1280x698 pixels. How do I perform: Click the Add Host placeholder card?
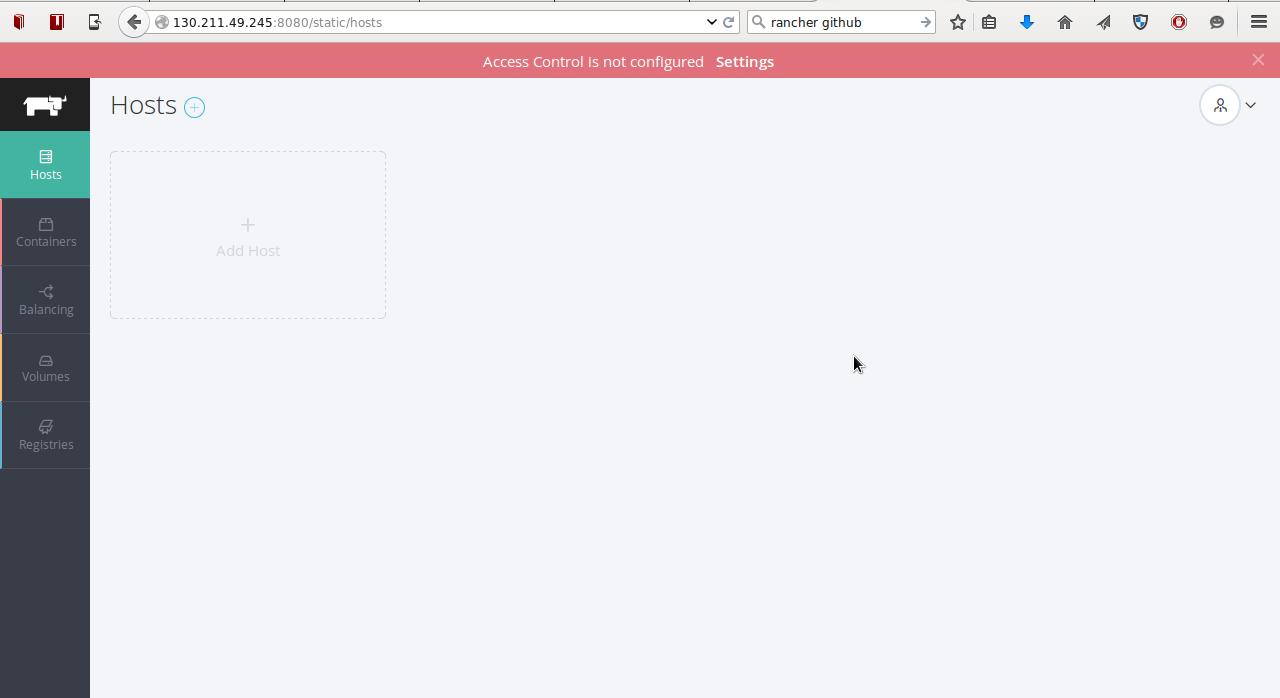pos(248,236)
